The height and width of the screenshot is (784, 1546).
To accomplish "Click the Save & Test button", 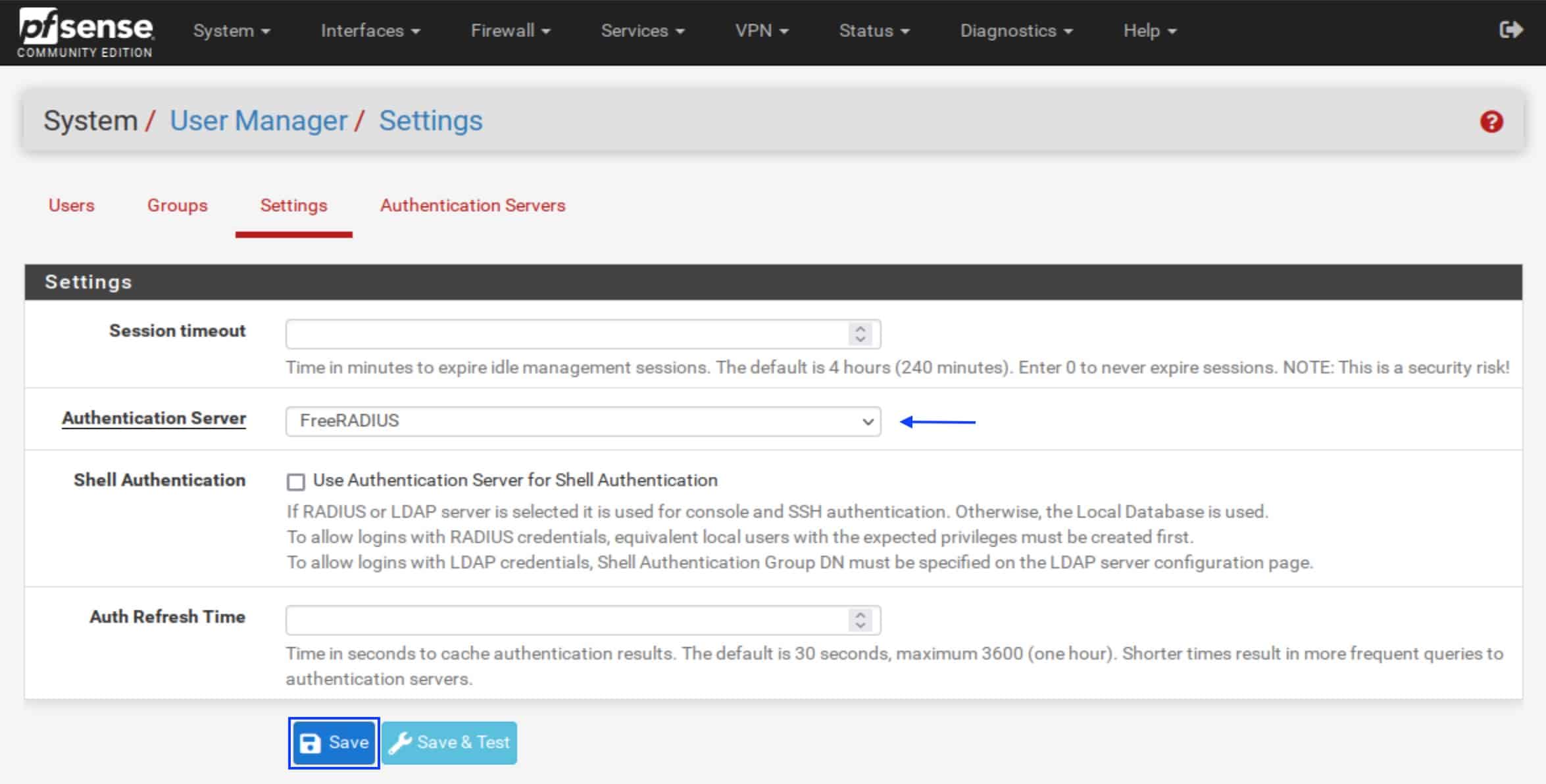I will pyautogui.click(x=449, y=743).
